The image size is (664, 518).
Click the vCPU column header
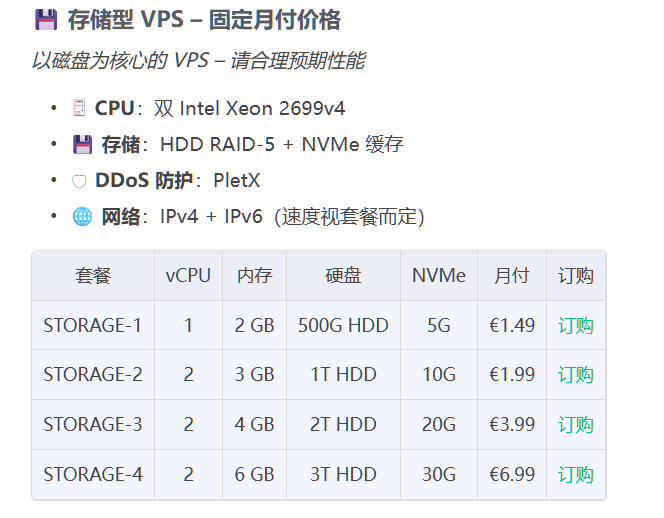coord(188,276)
